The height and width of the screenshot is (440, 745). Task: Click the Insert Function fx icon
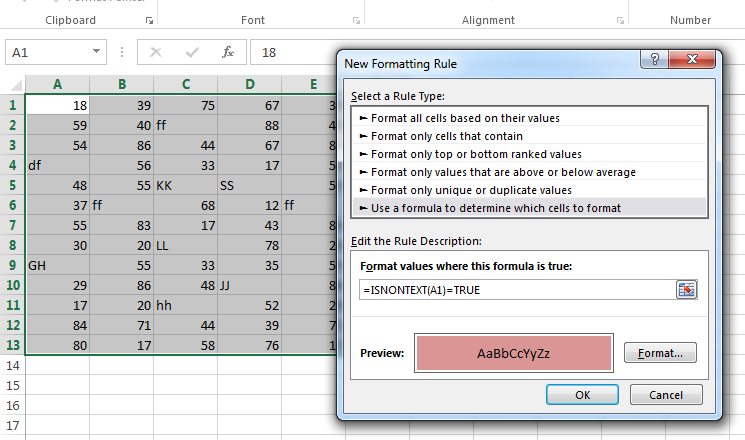point(228,52)
